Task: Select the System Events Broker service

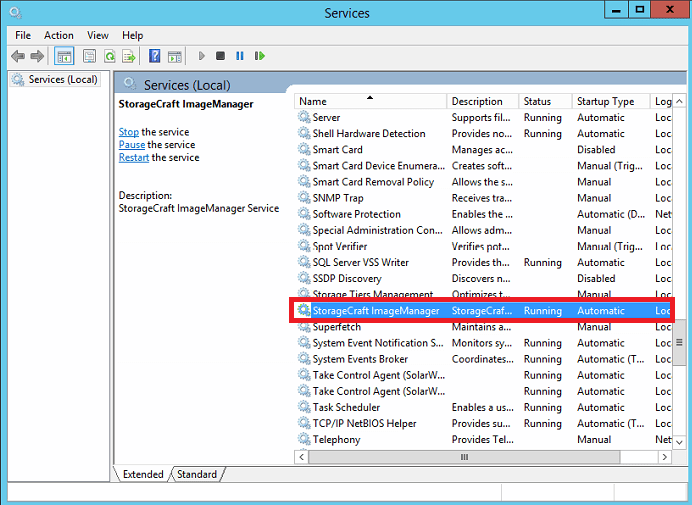Action: (x=483, y=359)
